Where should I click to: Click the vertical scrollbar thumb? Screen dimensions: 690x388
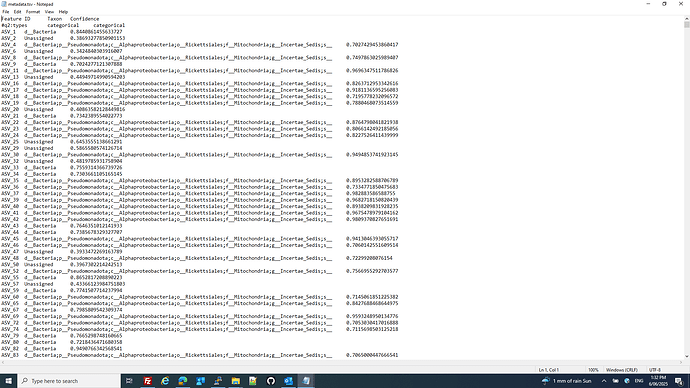[686, 25]
